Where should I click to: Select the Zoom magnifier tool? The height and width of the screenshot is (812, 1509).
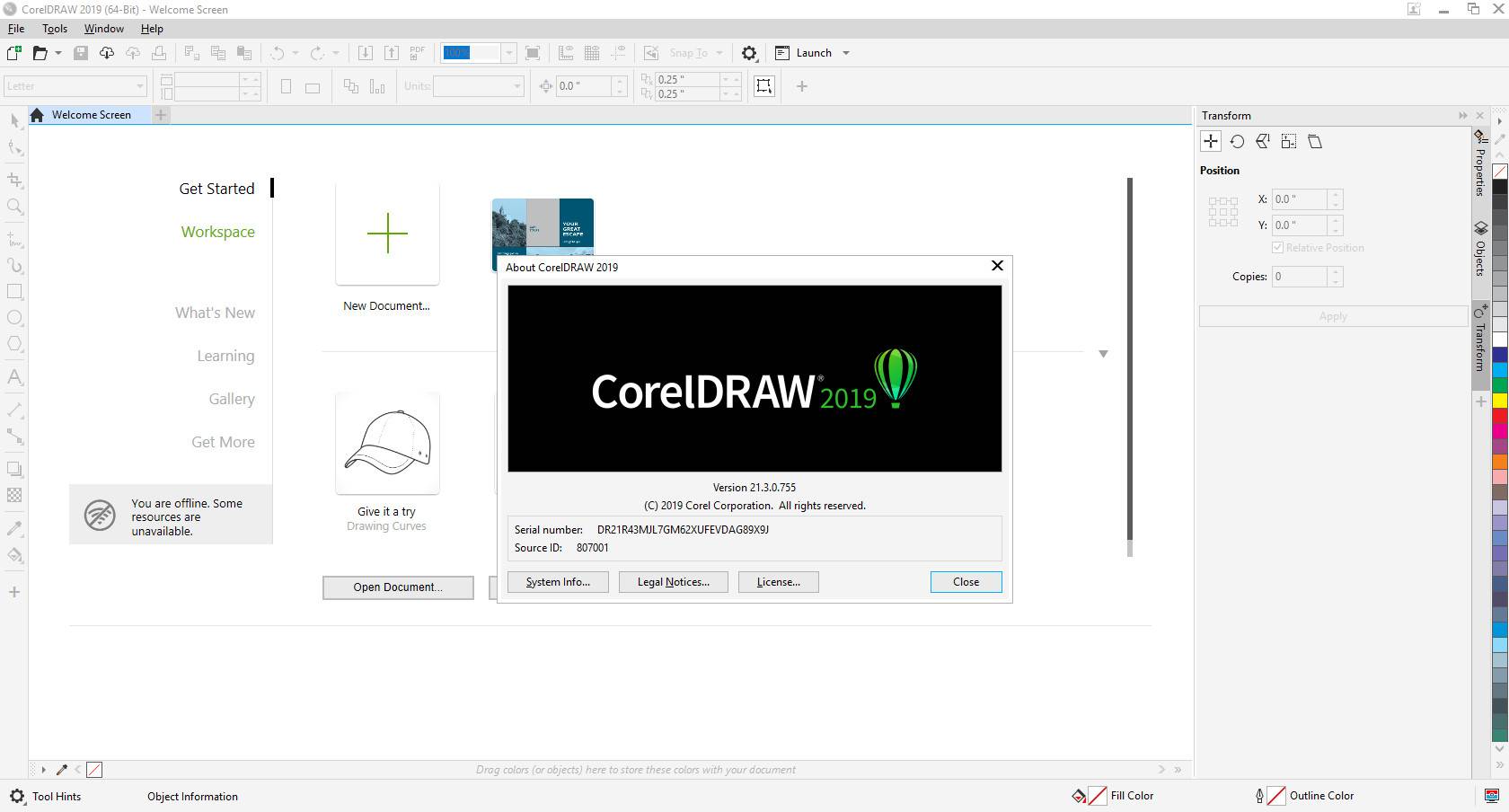pyautogui.click(x=14, y=207)
